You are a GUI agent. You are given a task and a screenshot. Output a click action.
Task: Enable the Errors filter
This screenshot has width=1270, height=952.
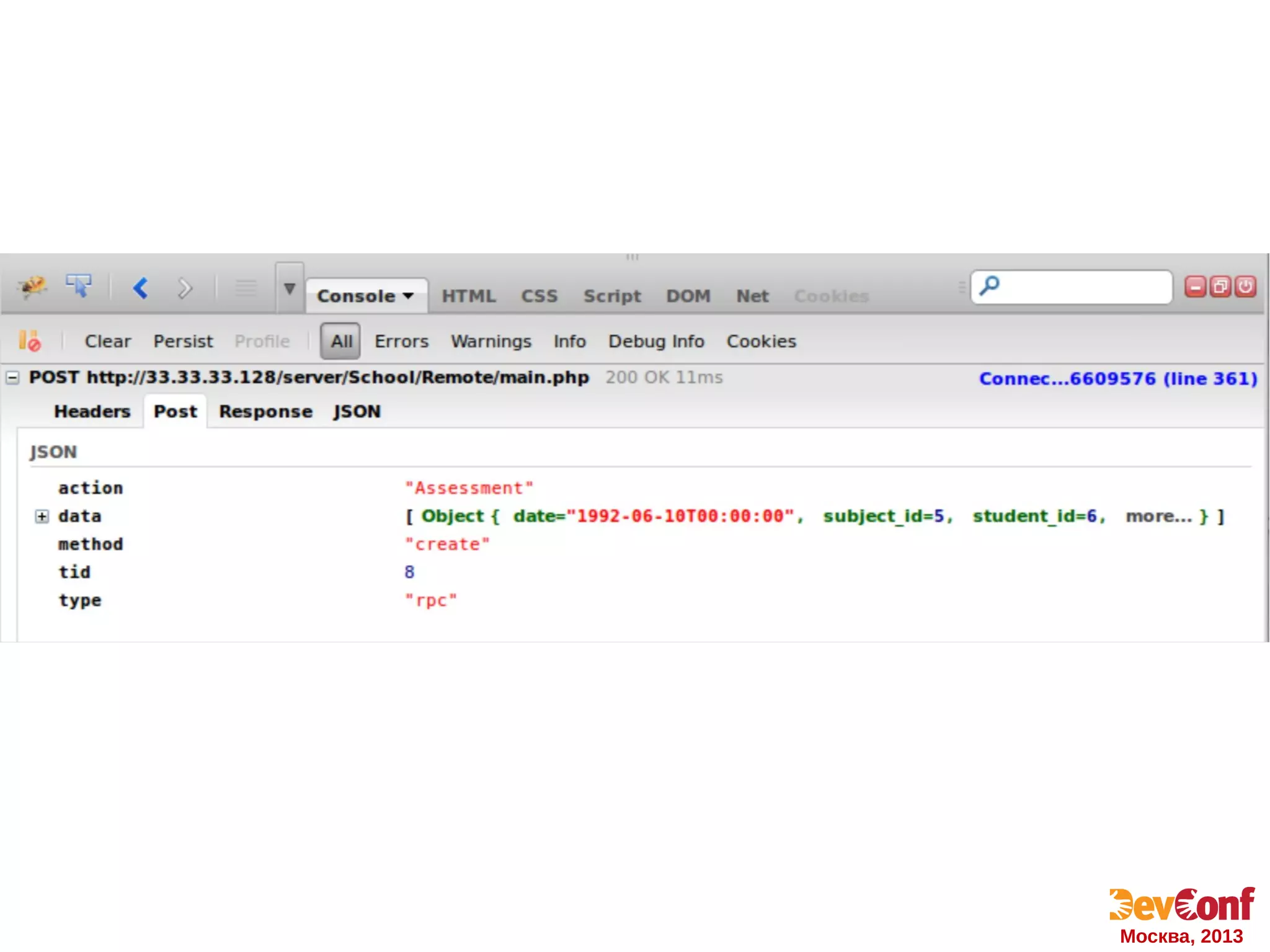tap(401, 341)
